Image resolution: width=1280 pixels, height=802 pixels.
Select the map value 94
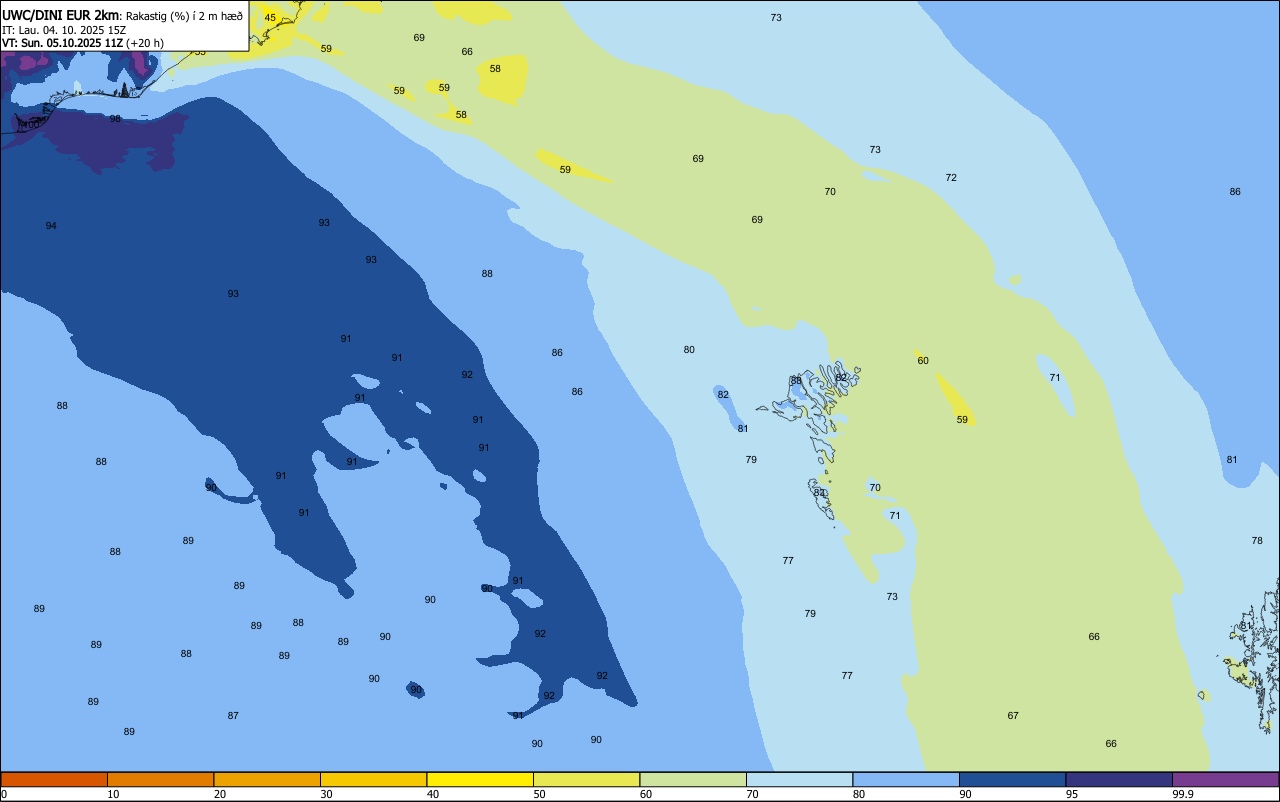[51, 226]
